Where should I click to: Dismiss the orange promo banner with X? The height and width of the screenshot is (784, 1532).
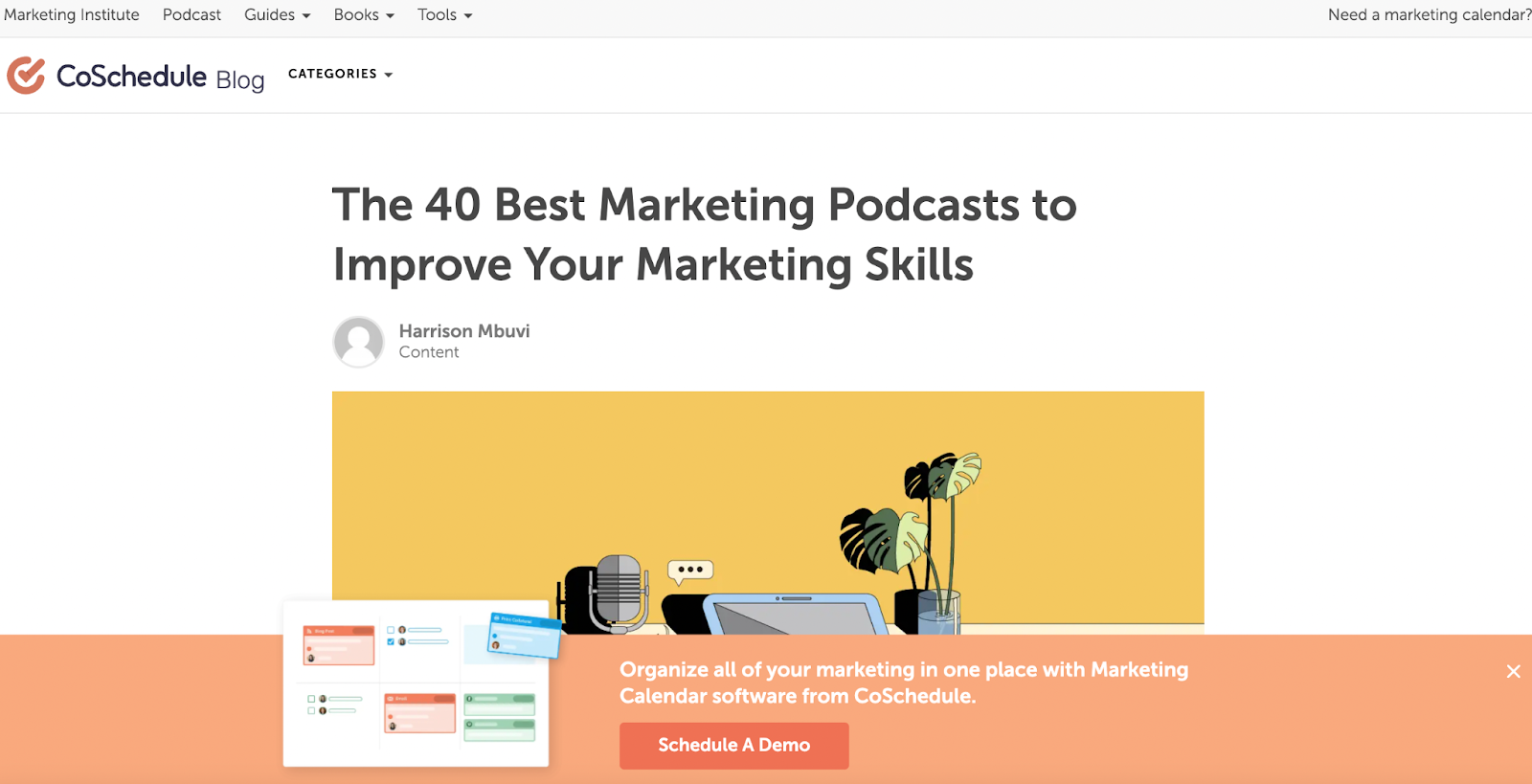point(1513,671)
